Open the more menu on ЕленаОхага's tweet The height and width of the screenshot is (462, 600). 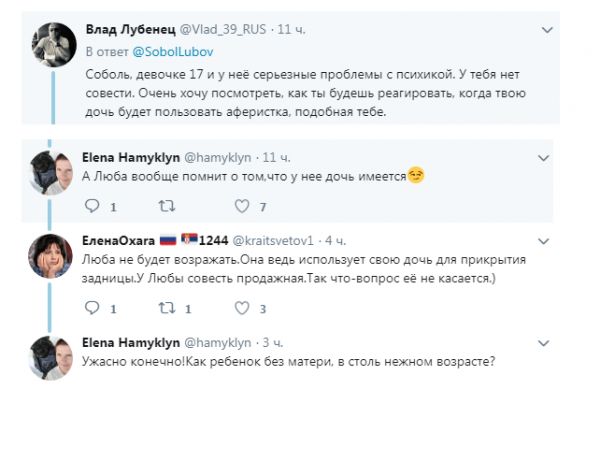tap(543, 241)
